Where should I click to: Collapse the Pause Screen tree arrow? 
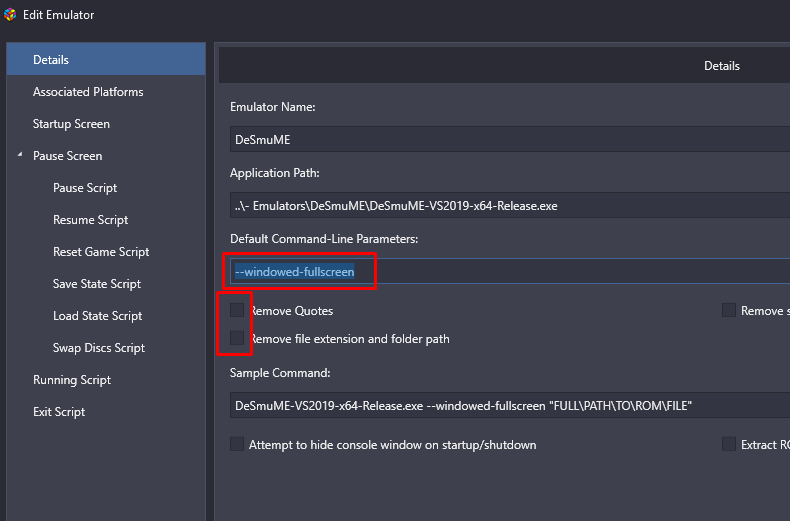point(20,155)
